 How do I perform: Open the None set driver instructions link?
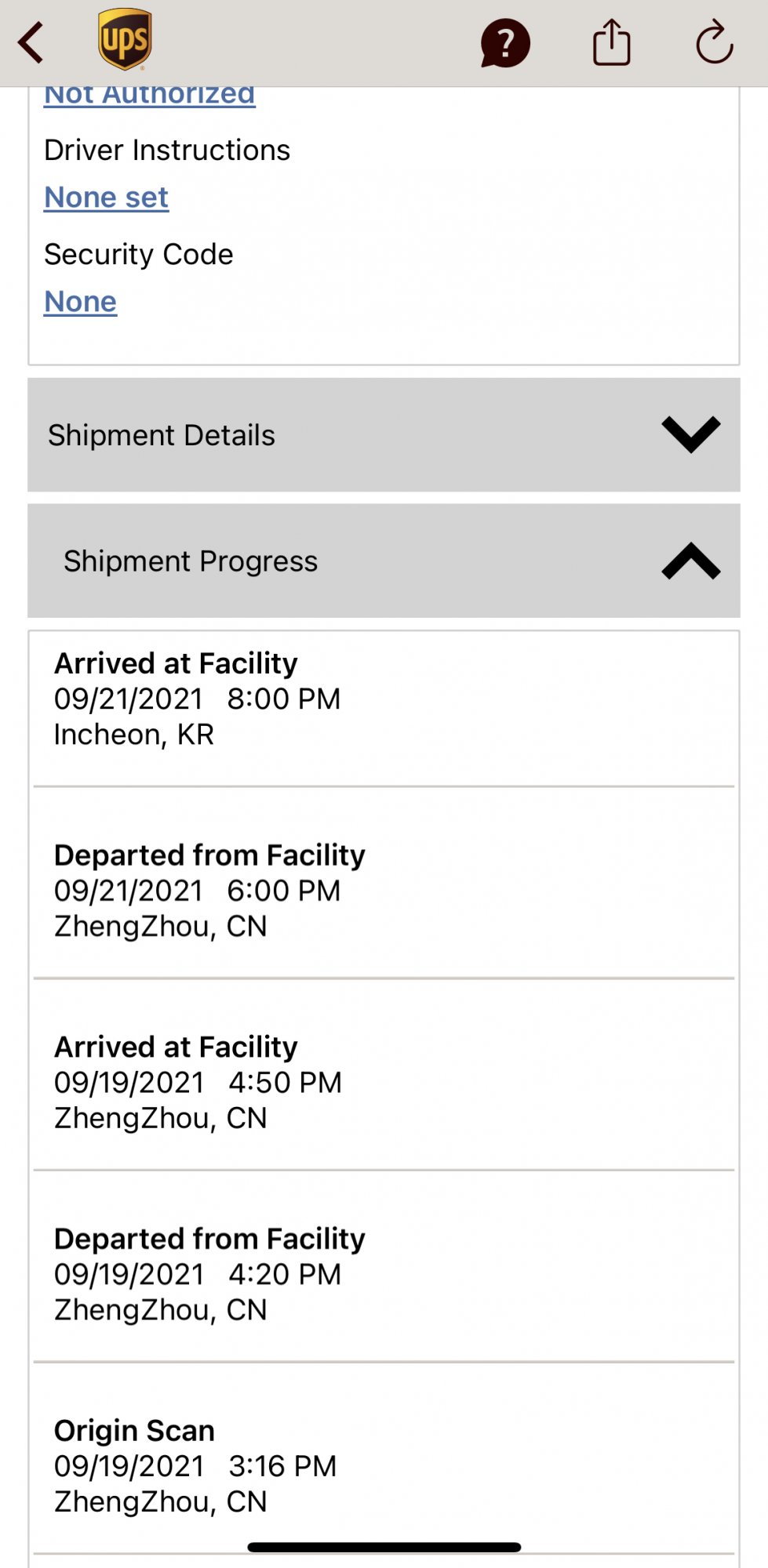(x=106, y=198)
